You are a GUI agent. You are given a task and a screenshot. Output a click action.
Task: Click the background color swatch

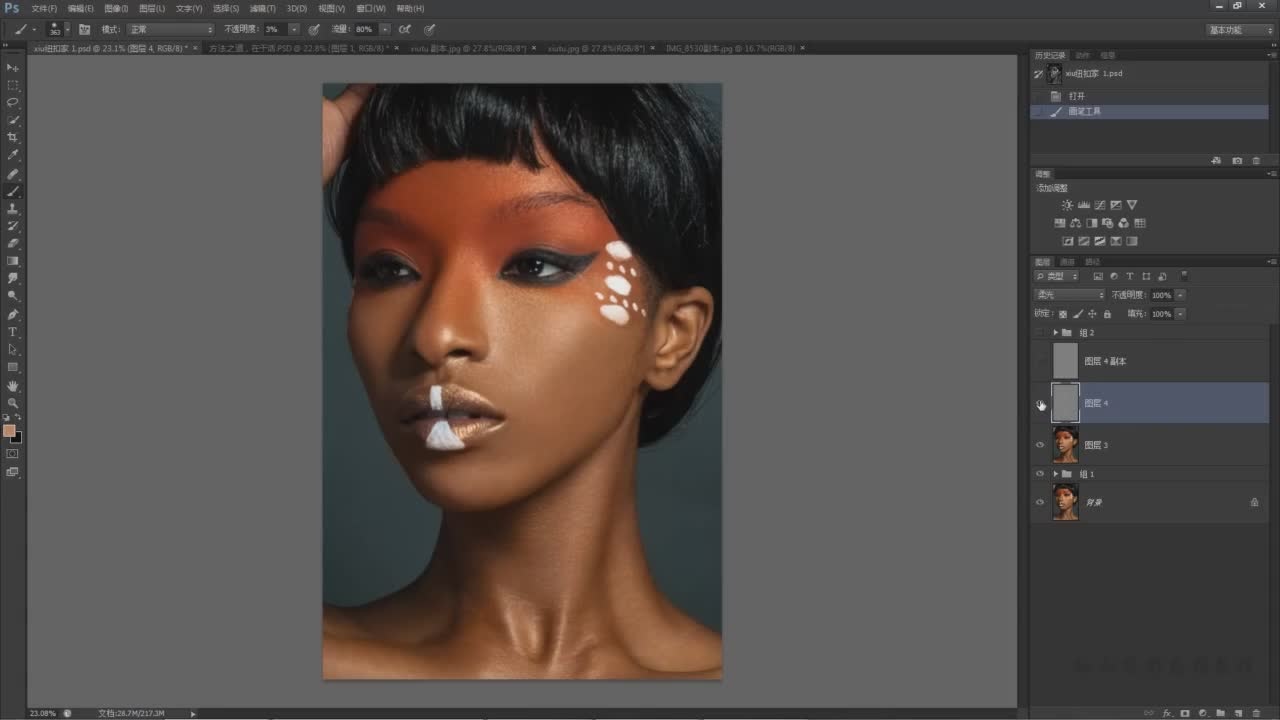pos(17,438)
